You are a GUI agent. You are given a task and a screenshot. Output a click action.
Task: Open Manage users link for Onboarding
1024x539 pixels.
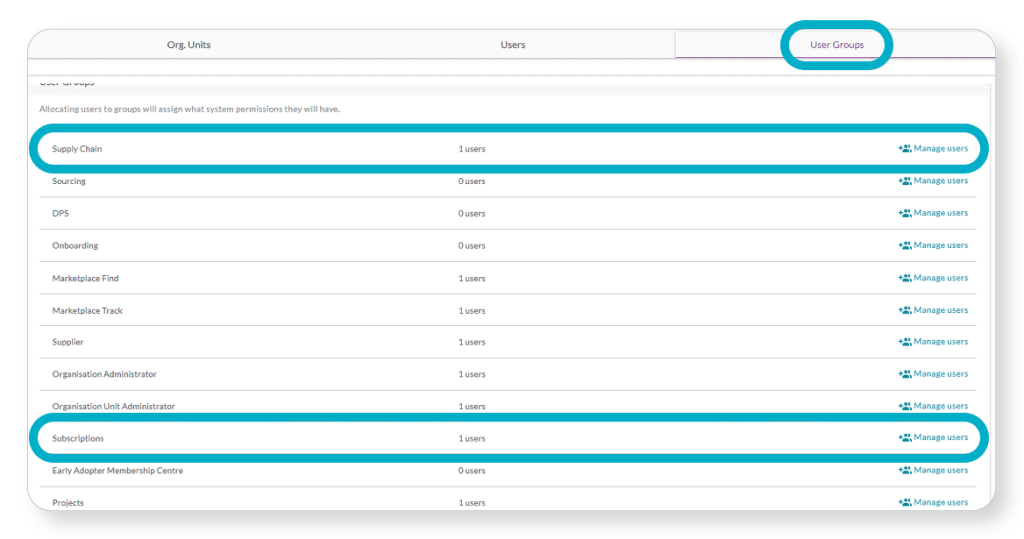point(940,245)
